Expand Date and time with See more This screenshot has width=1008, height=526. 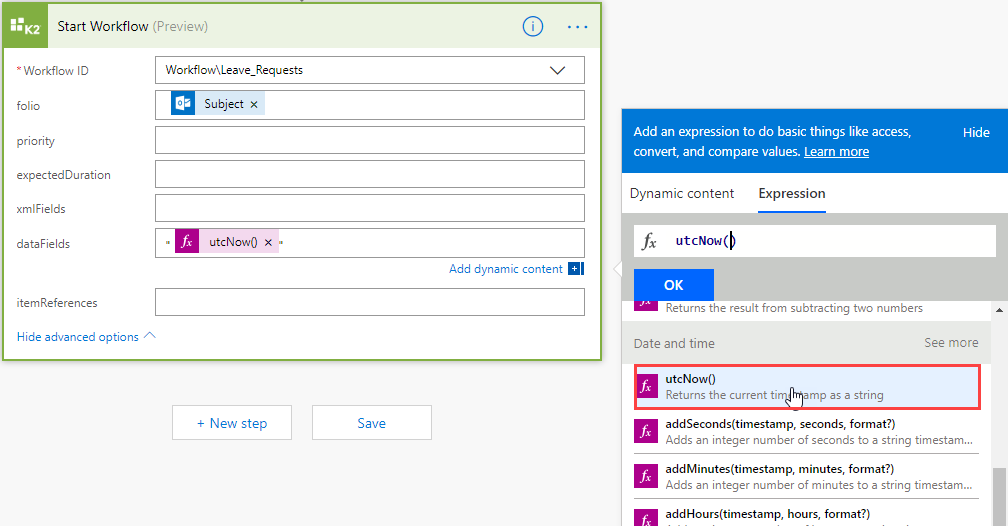(x=951, y=343)
